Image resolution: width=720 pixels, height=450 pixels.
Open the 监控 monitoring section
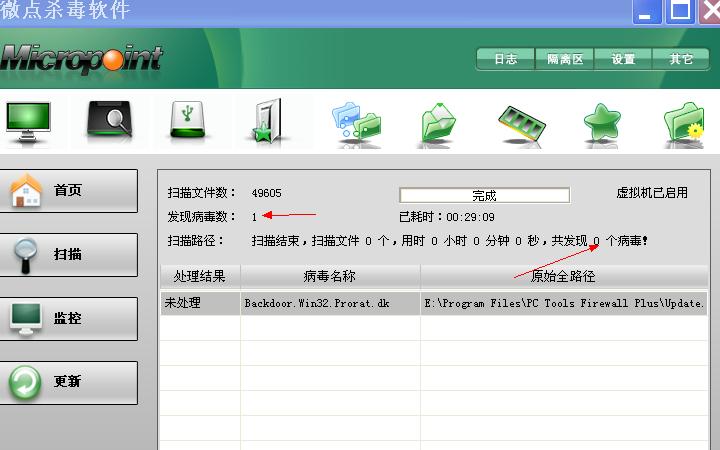click(x=69, y=319)
